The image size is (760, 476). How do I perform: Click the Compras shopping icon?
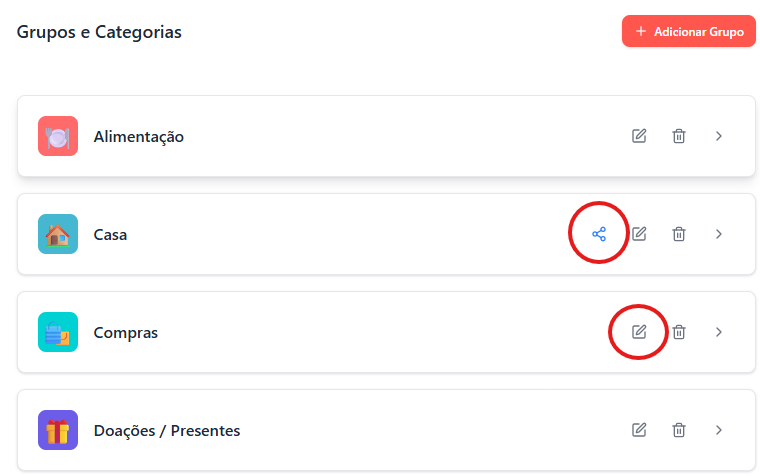click(58, 332)
